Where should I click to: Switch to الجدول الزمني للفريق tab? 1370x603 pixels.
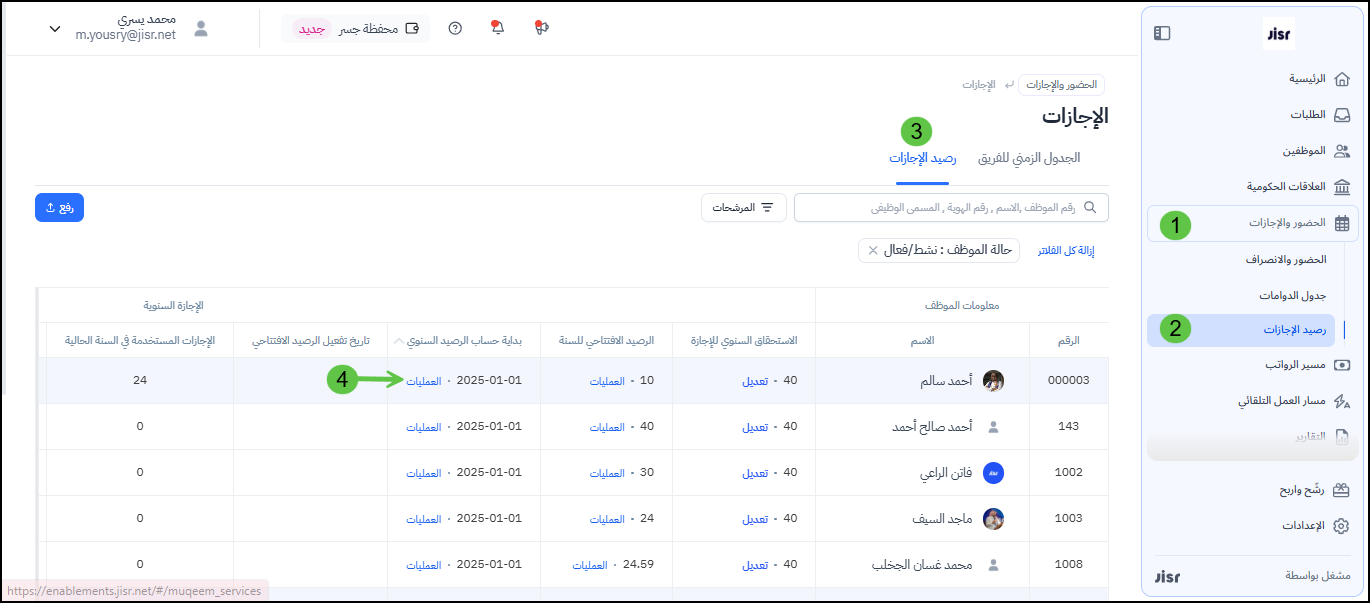click(1028, 158)
